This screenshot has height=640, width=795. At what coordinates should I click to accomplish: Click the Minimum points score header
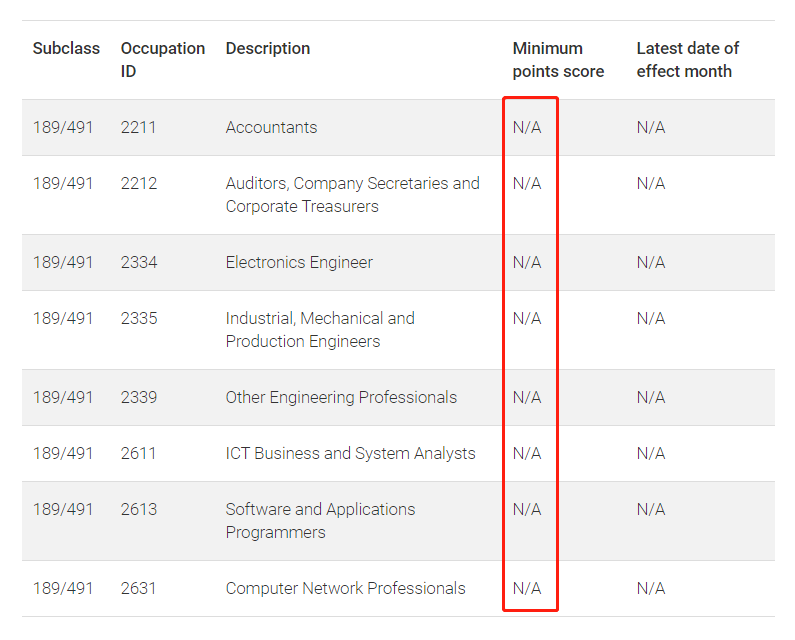[x=558, y=60]
